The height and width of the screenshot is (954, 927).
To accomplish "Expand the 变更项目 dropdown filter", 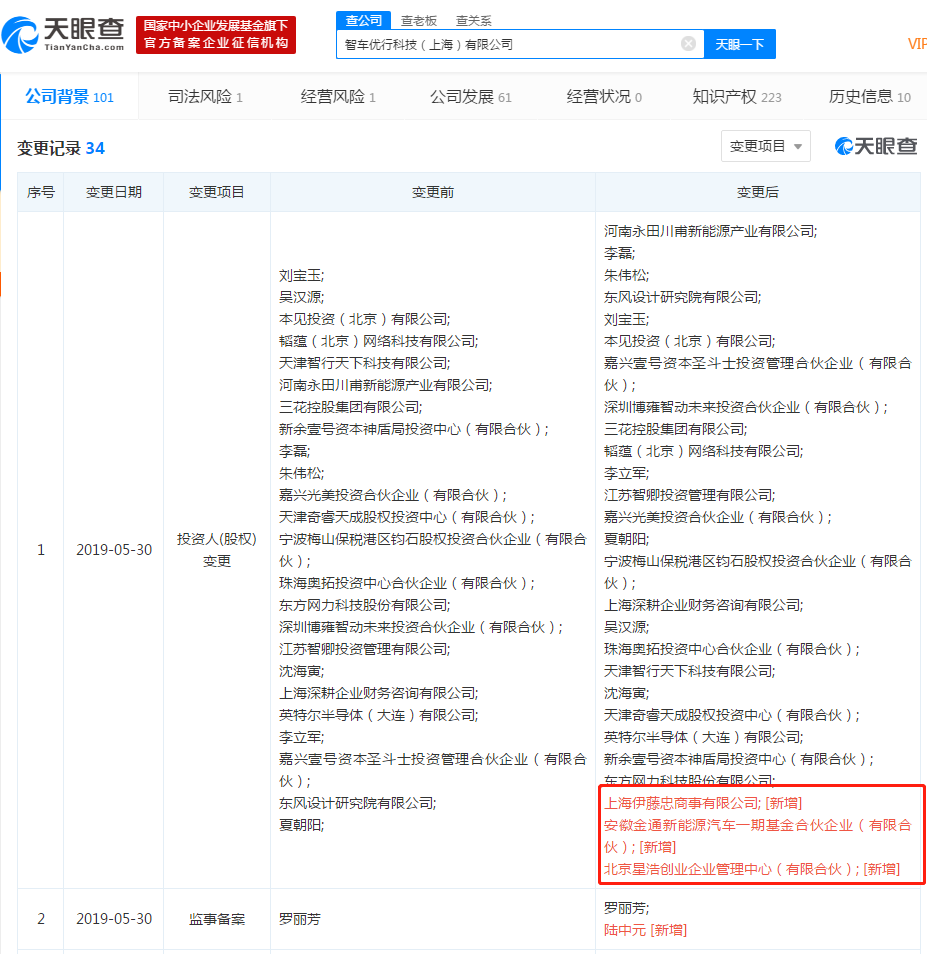I will tap(765, 146).
